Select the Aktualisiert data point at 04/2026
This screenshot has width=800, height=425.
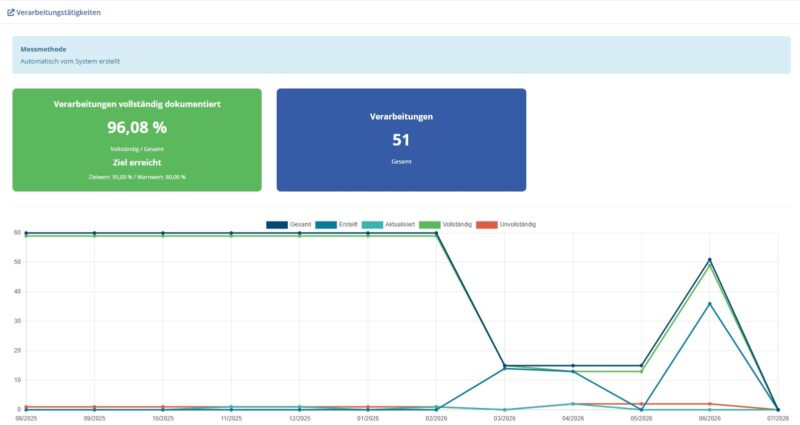[x=573, y=404]
